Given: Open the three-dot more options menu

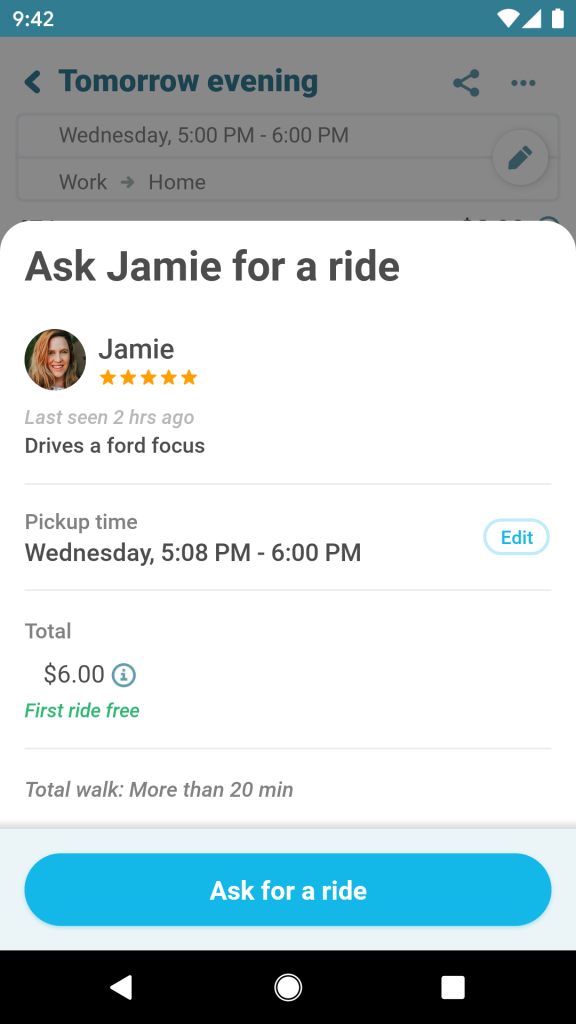Looking at the screenshot, I should tap(523, 83).
